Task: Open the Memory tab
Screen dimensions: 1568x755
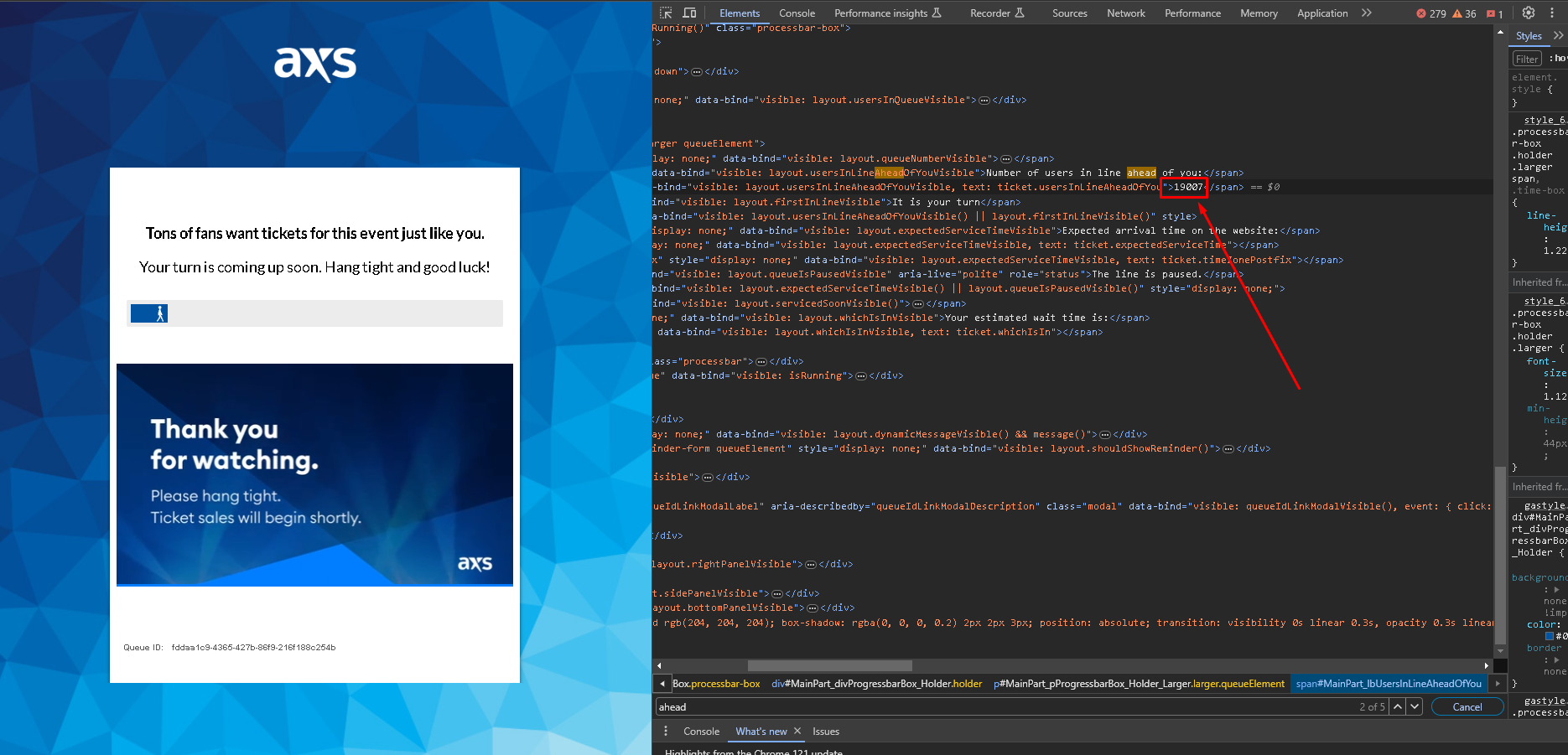Action: tap(1259, 13)
